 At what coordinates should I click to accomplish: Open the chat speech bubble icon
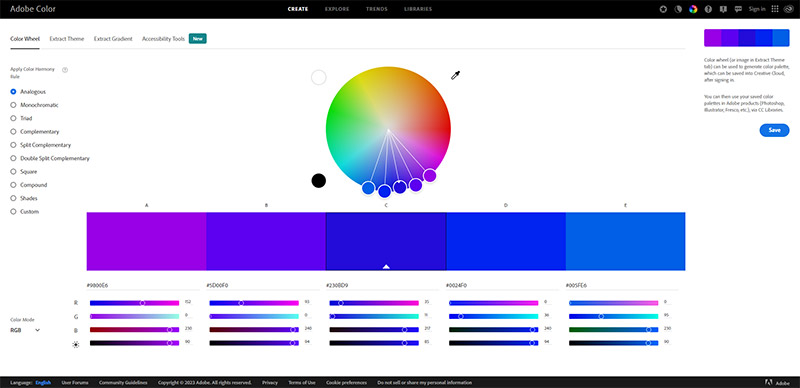(738, 9)
